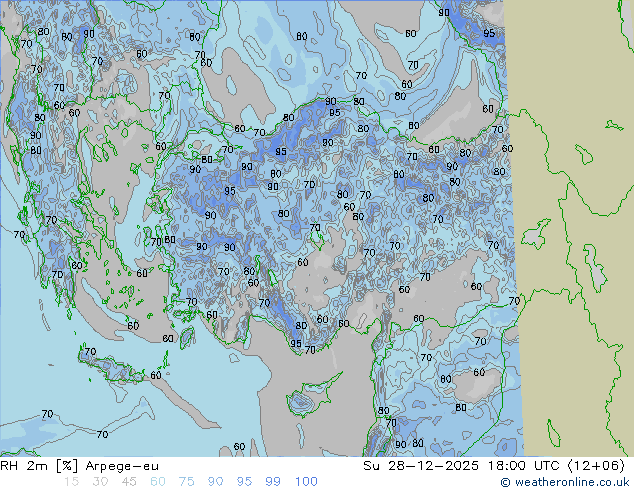
Task: Click the legend value 60 below the title
Action: point(158,482)
